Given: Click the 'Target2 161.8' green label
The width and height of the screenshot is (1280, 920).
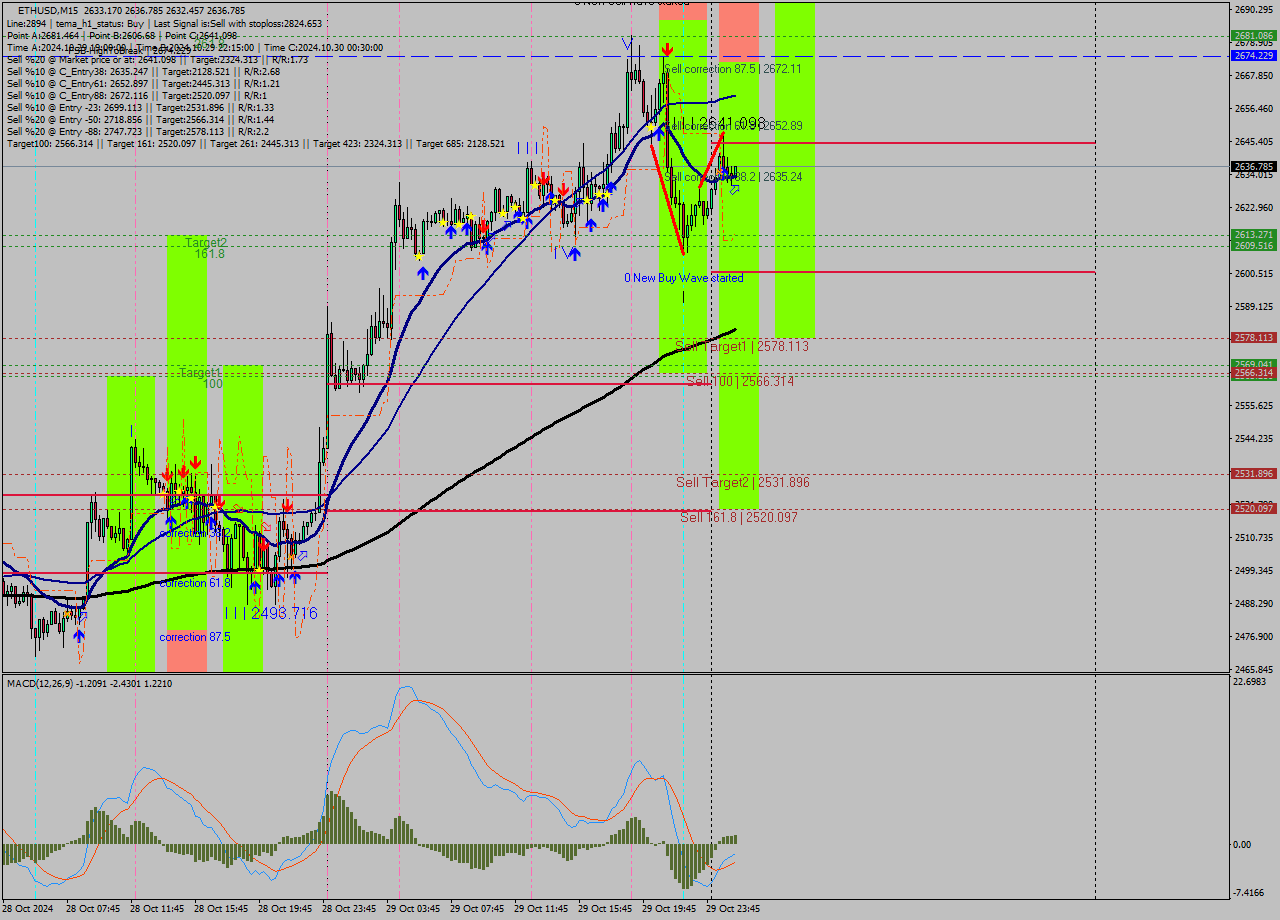Looking at the screenshot, I should pos(206,248).
